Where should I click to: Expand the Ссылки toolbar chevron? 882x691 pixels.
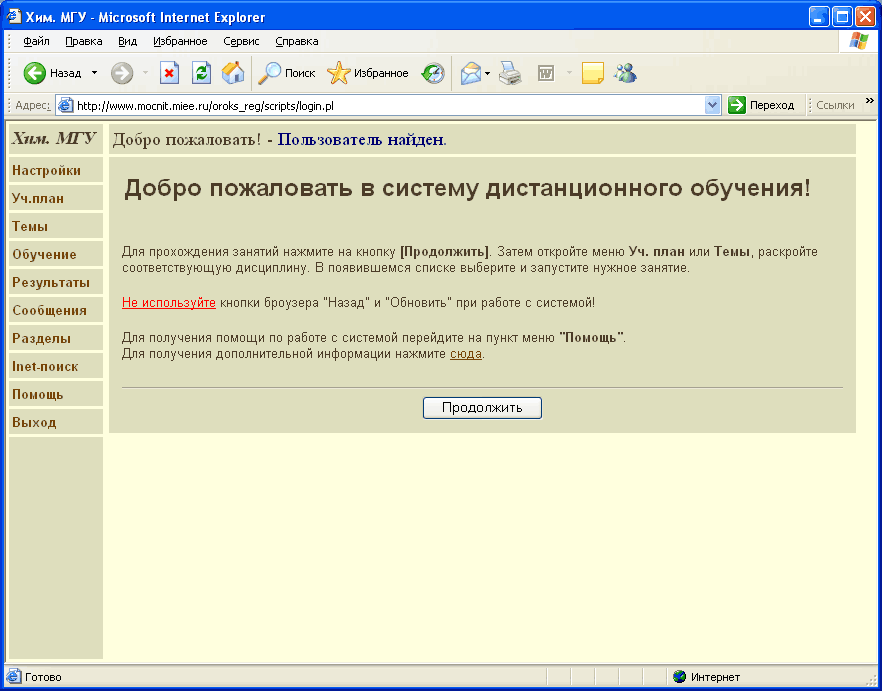870,101
